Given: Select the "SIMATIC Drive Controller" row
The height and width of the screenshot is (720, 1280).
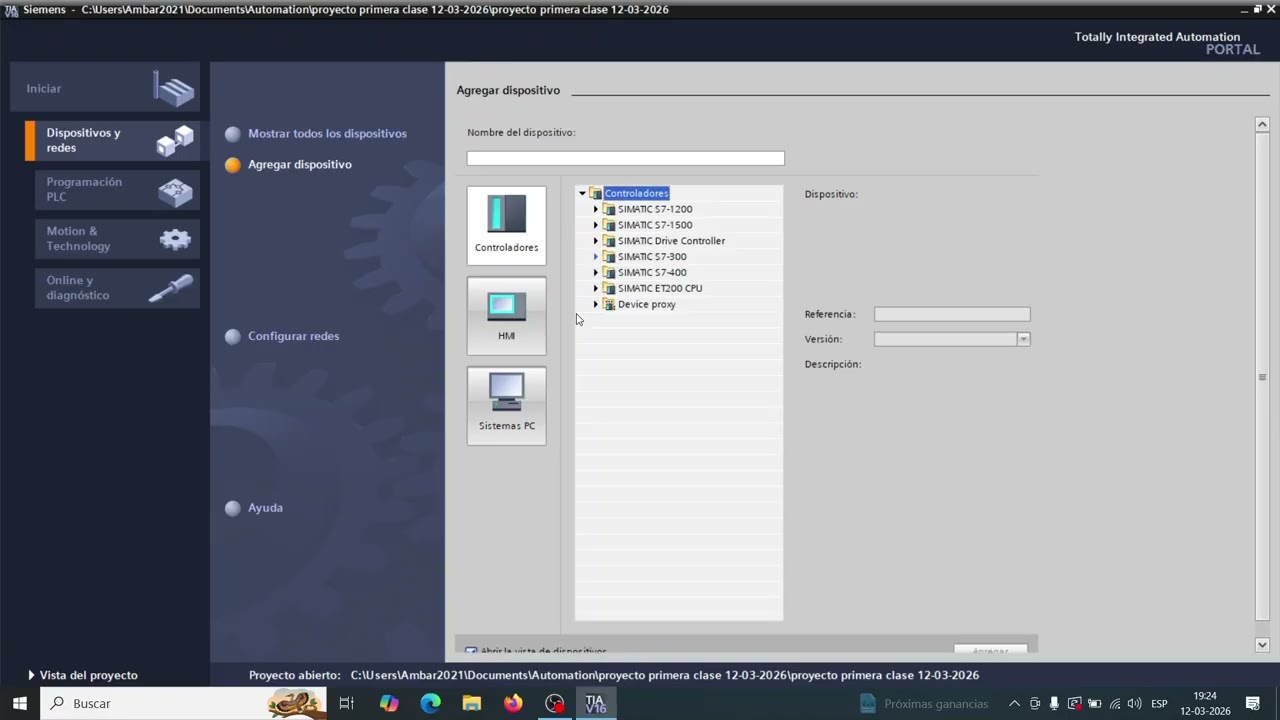Looking at the screenshot, I should pos(671,241).
